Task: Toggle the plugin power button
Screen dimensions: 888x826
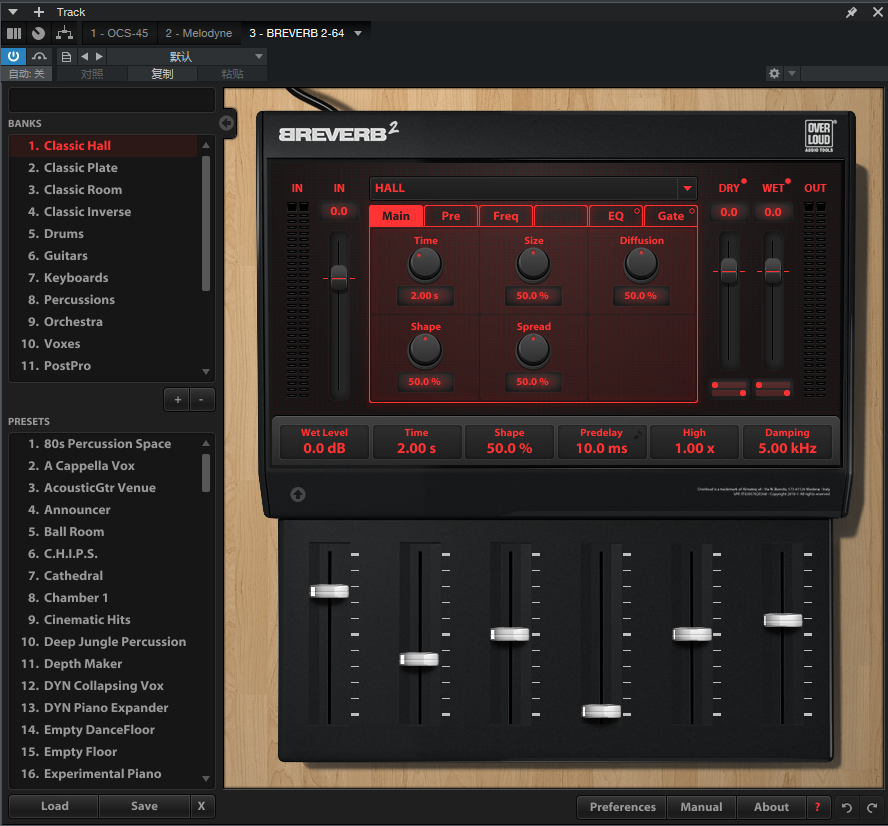Action: tap(14, 56)
